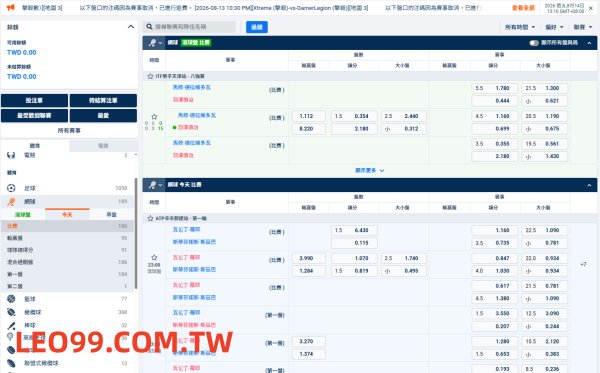
Task: Open sport selector in today tennis header
Action: 155,185
